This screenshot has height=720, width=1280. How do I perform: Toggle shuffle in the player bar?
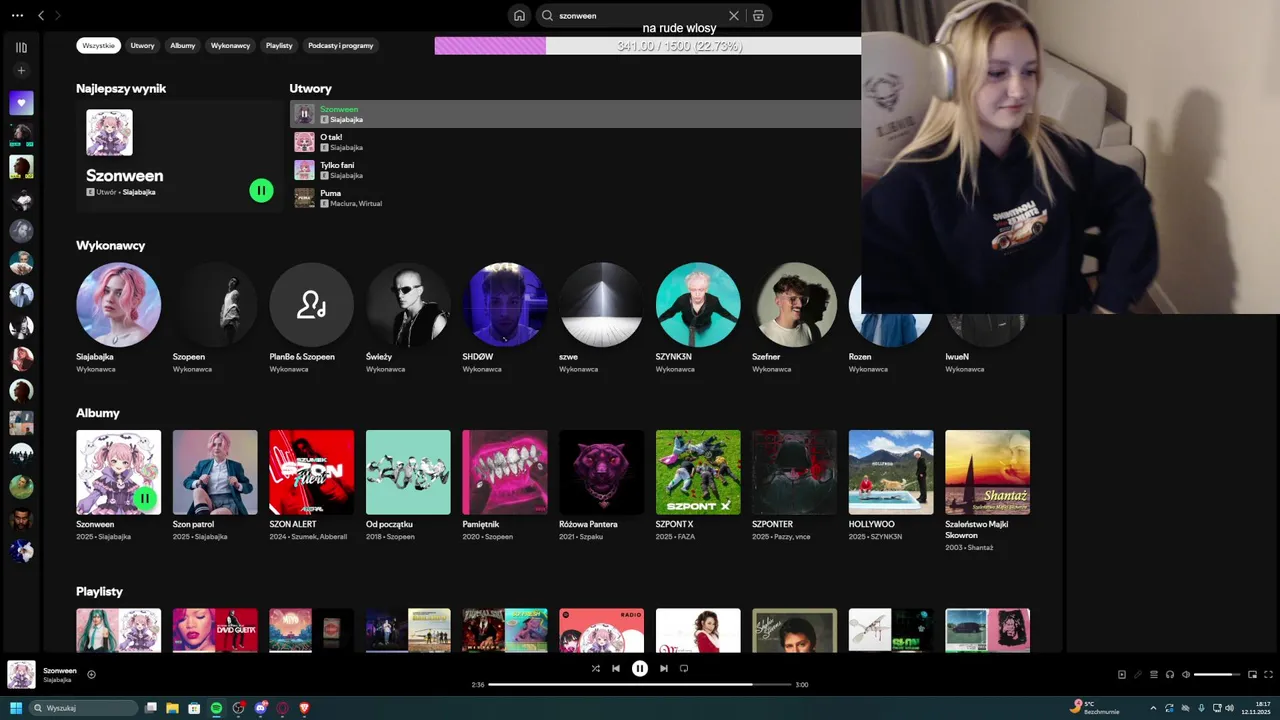click(596, 669)
